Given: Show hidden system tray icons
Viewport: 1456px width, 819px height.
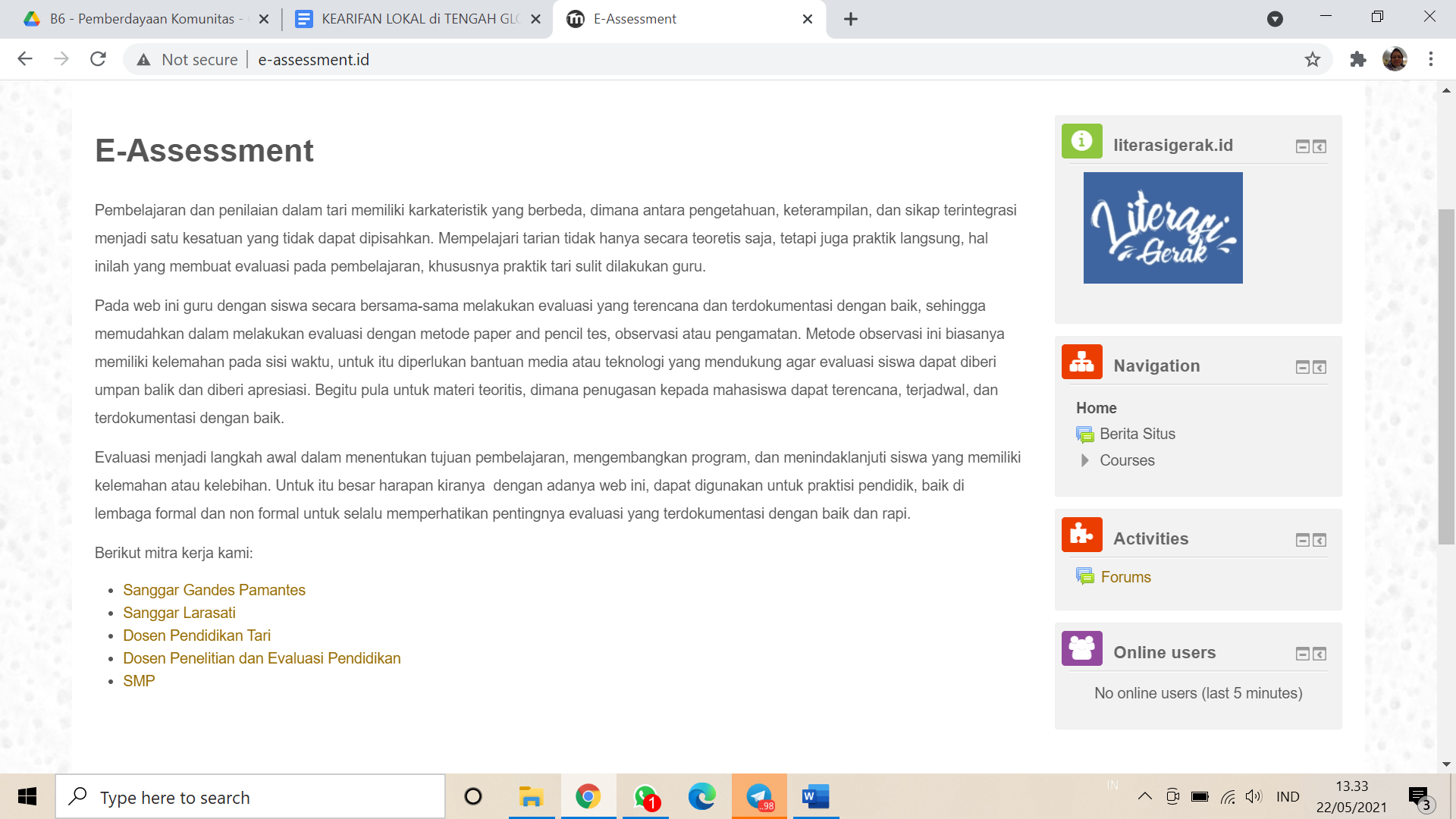Looking at the screenshot, I should [x=1145, y=796].
